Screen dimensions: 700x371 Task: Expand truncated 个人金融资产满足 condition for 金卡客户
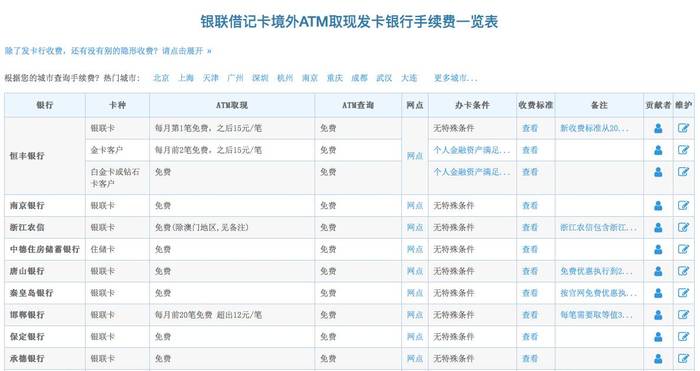pos(471,150)
